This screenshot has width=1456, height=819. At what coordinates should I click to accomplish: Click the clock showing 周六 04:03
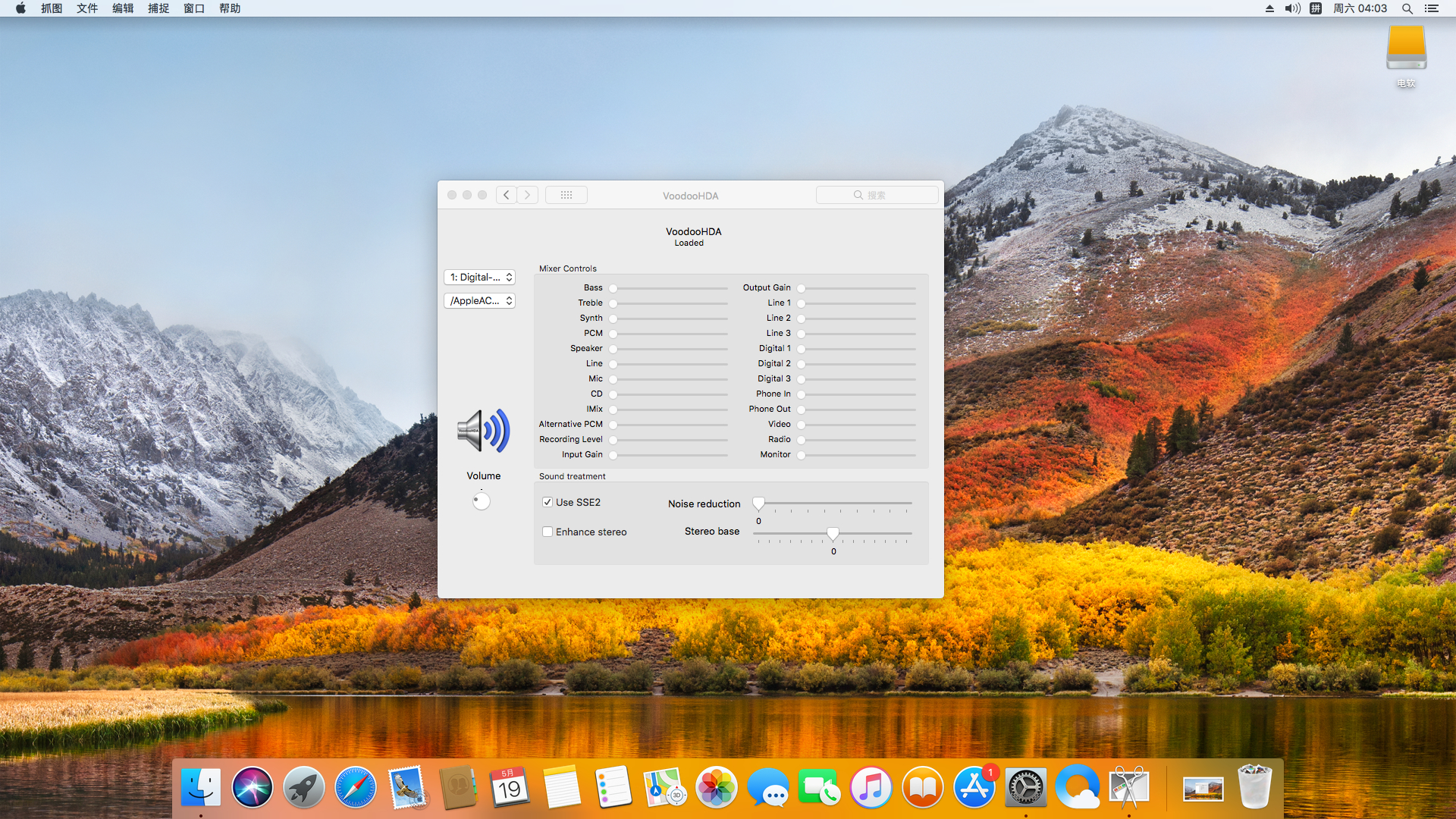click(1360, 8)
